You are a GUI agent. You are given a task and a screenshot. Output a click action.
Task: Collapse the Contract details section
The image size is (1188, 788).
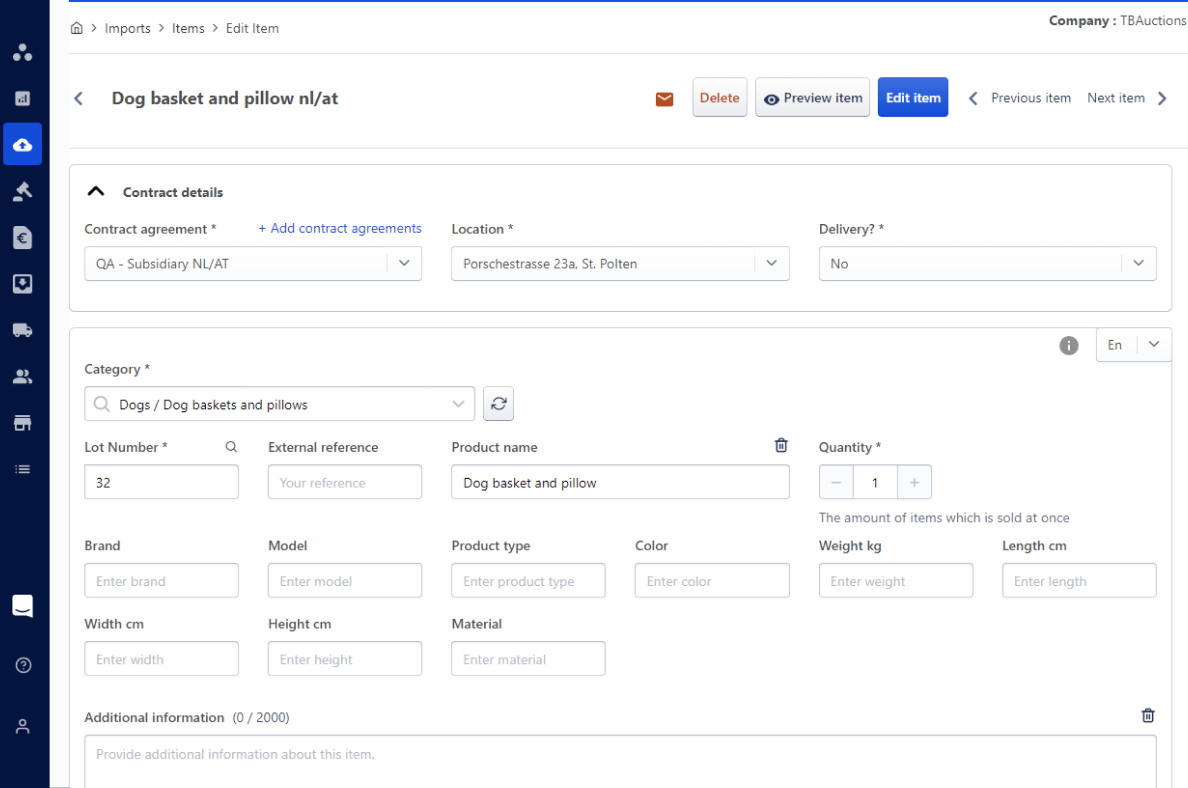(96, 192)
